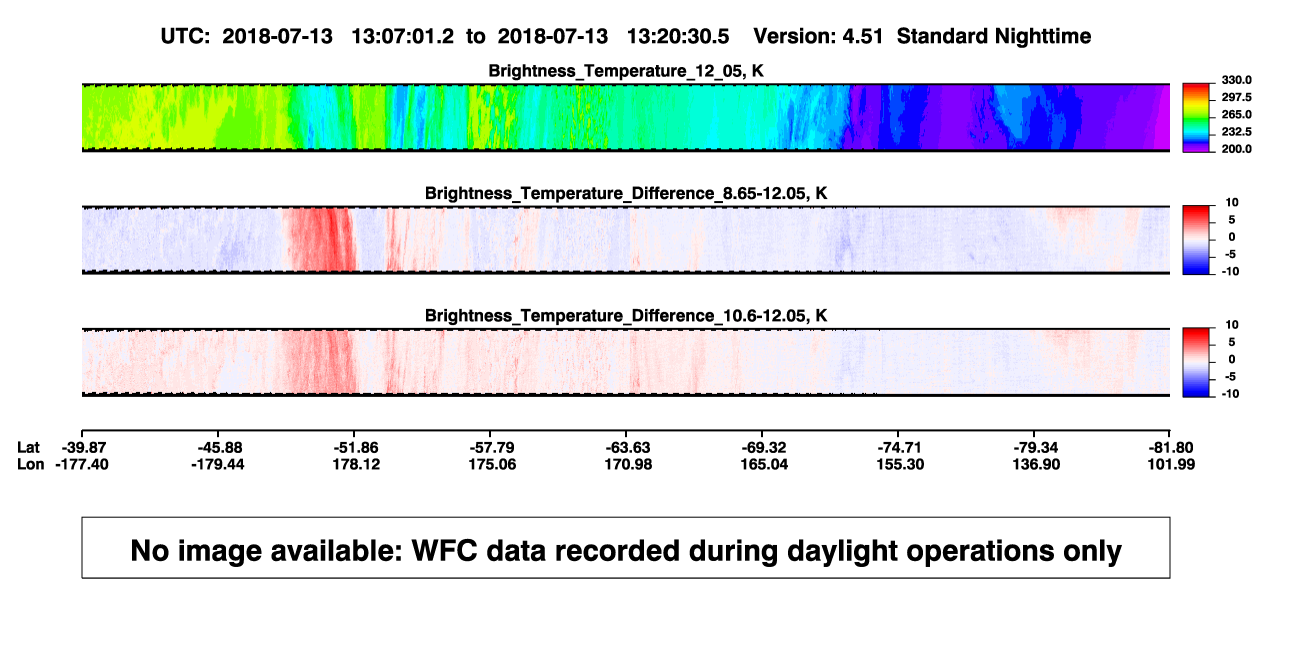
Task: Click the 232.5 colorbar label
Action: tap(1235, 131)
